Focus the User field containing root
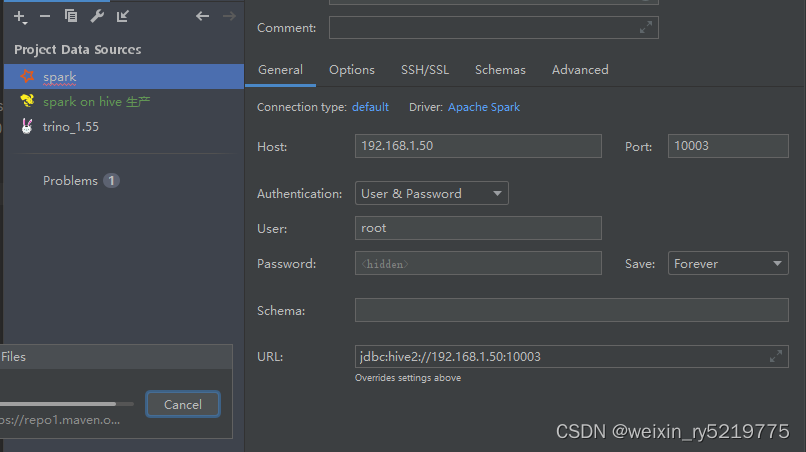 click(478, 228)
